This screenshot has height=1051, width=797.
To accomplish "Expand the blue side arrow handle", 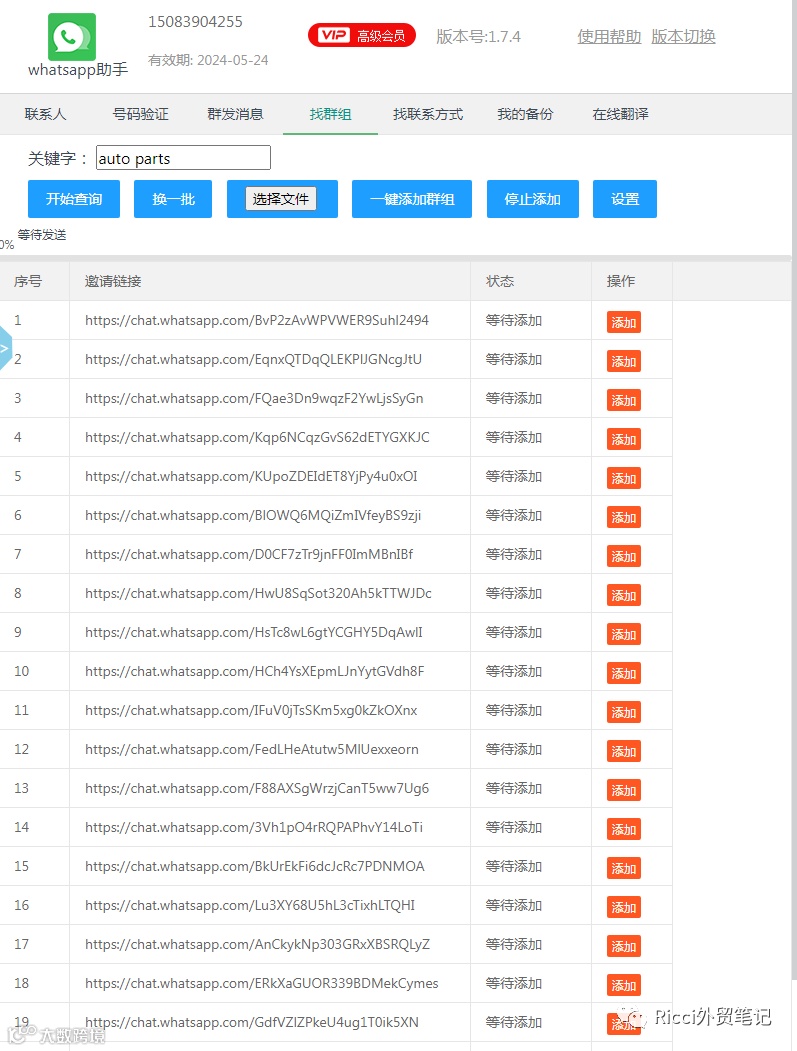I will [x=5, y=348].
